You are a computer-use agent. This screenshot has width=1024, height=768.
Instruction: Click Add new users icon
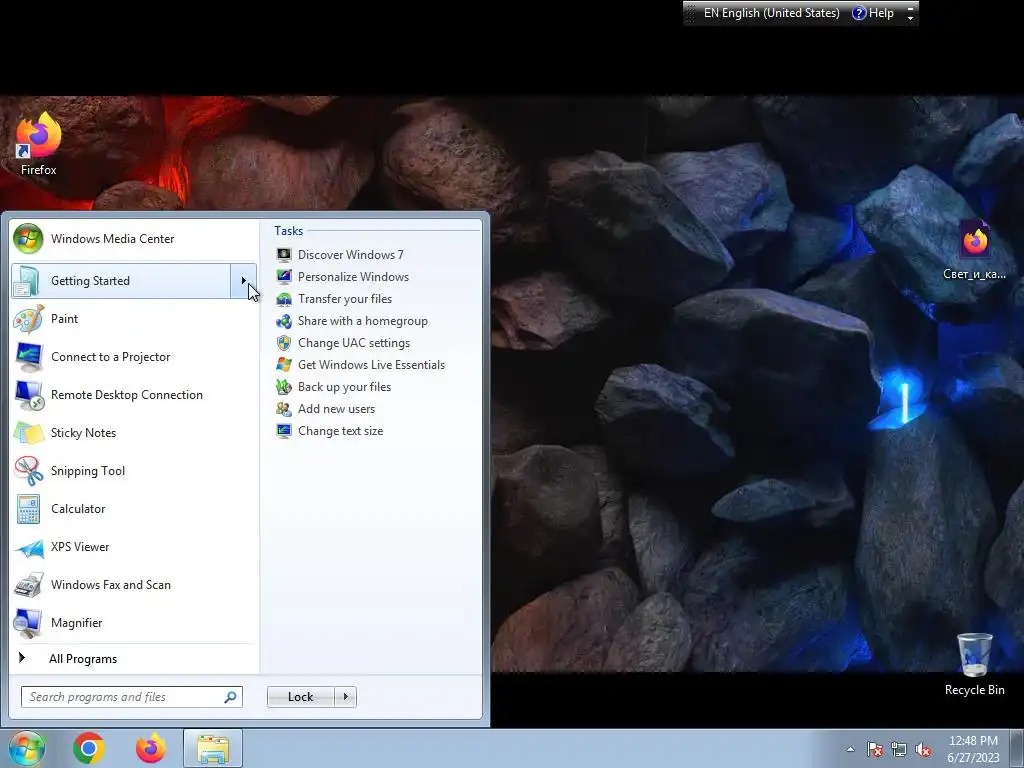283,409
